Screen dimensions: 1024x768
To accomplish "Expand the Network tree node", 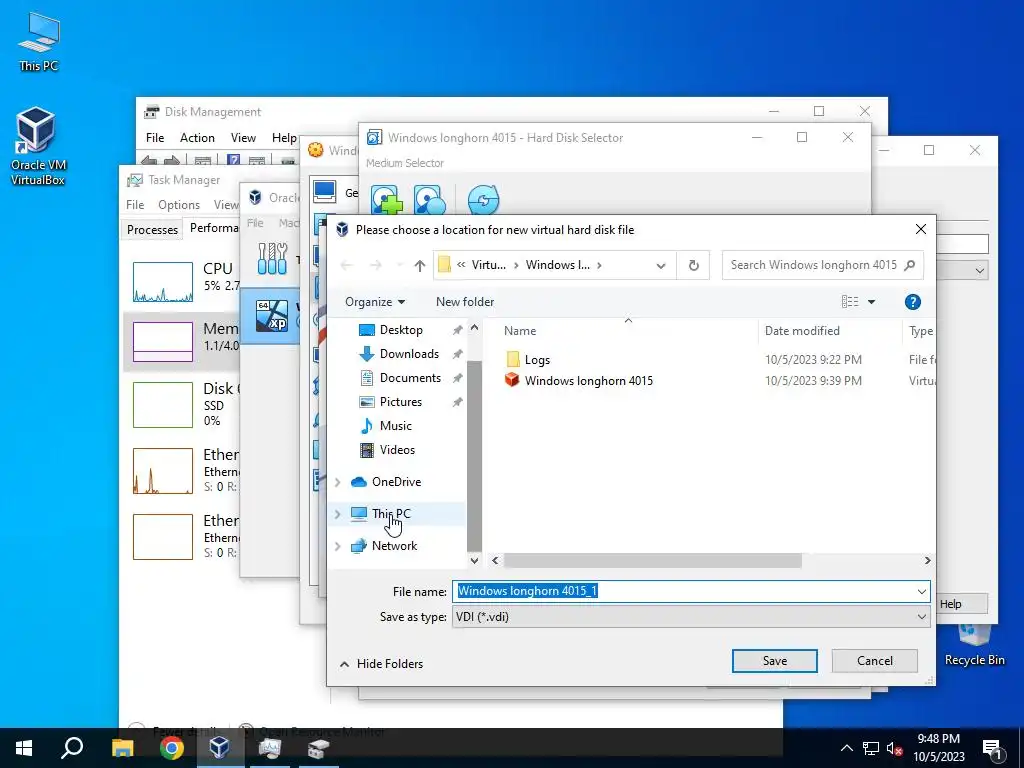I will (x=338, y=546).
